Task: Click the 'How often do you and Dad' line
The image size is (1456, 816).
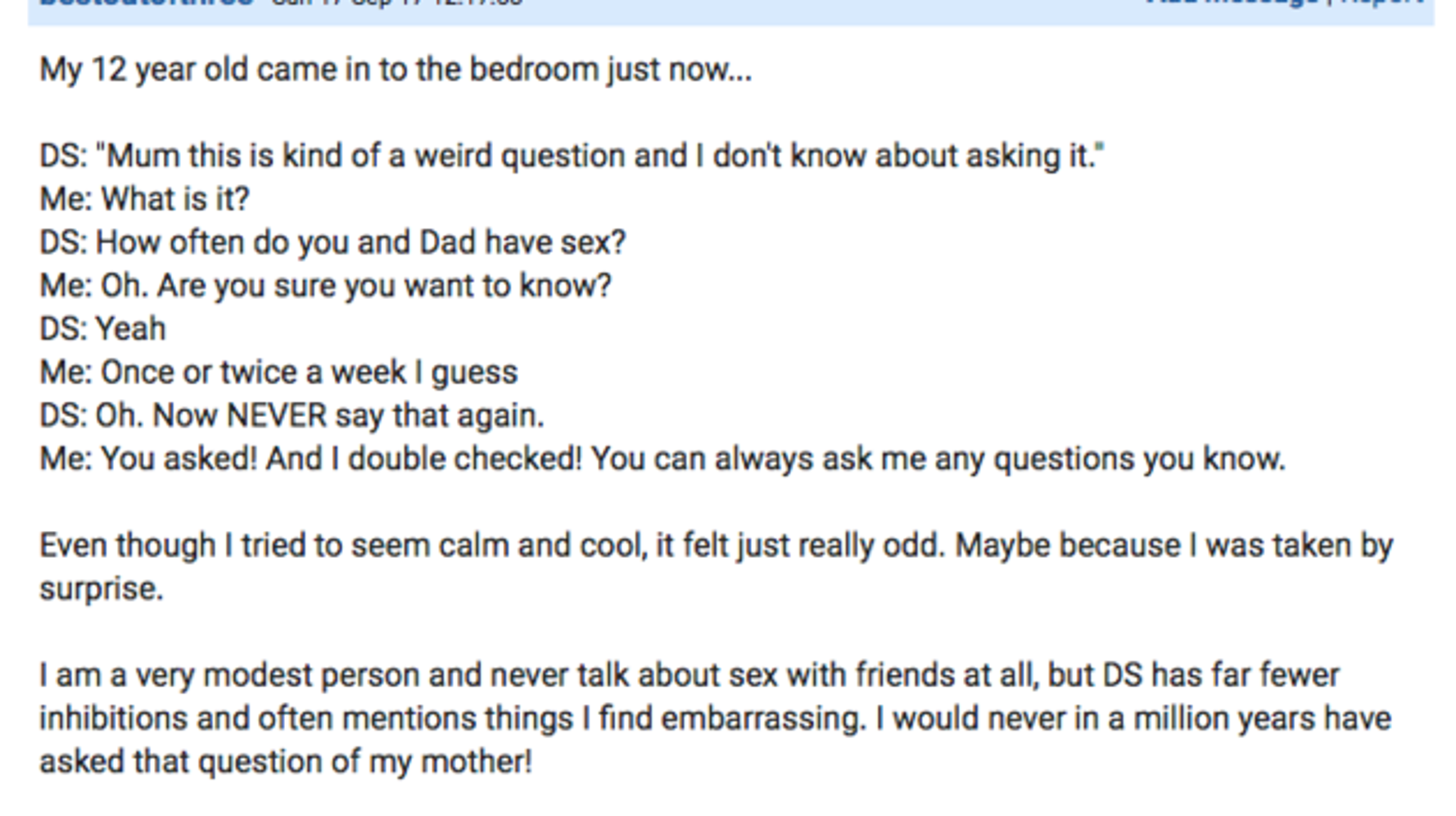Action: pyautogui.click(x=332, y=243)
